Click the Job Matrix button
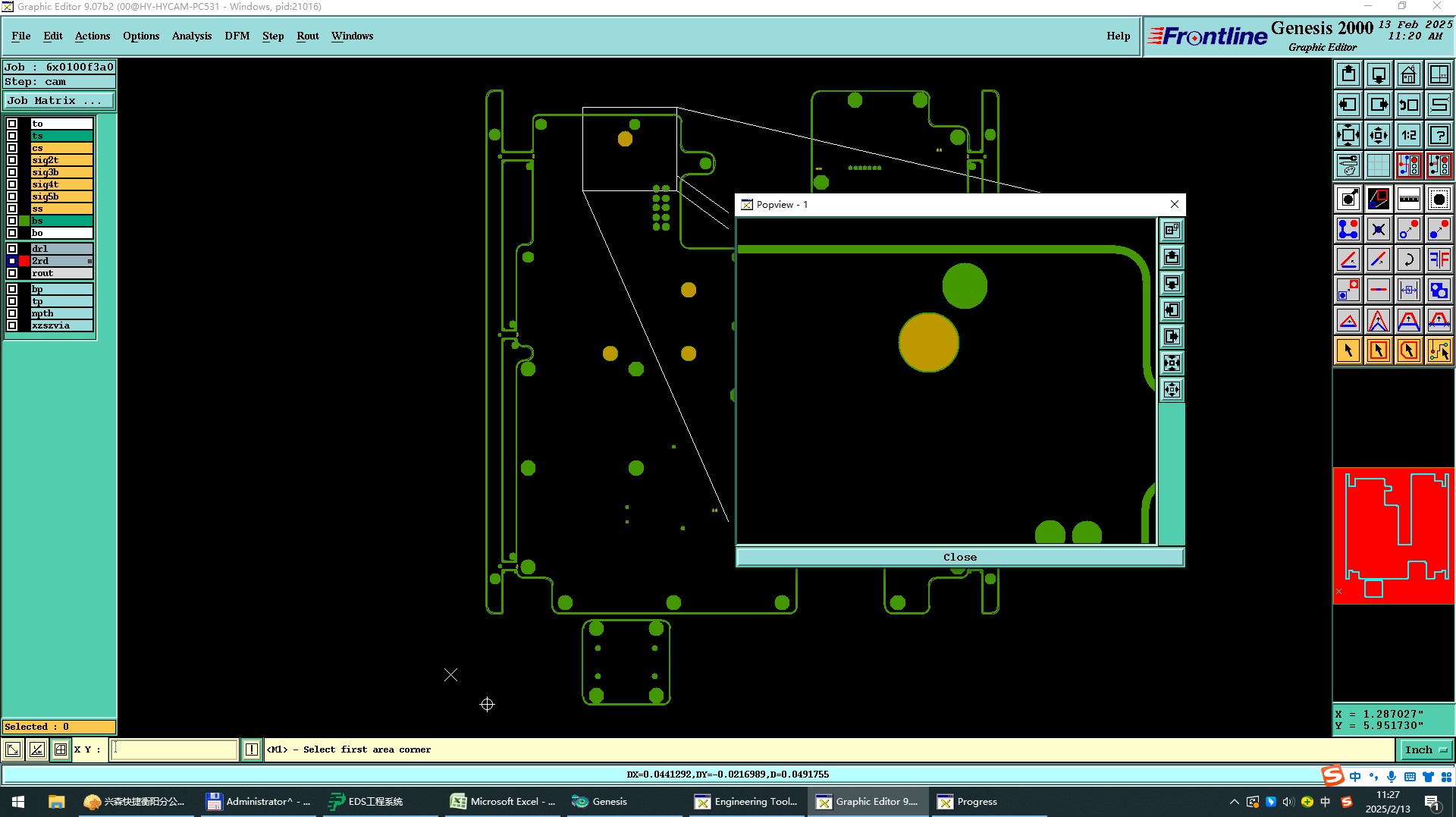 click(x=59, y=100)
